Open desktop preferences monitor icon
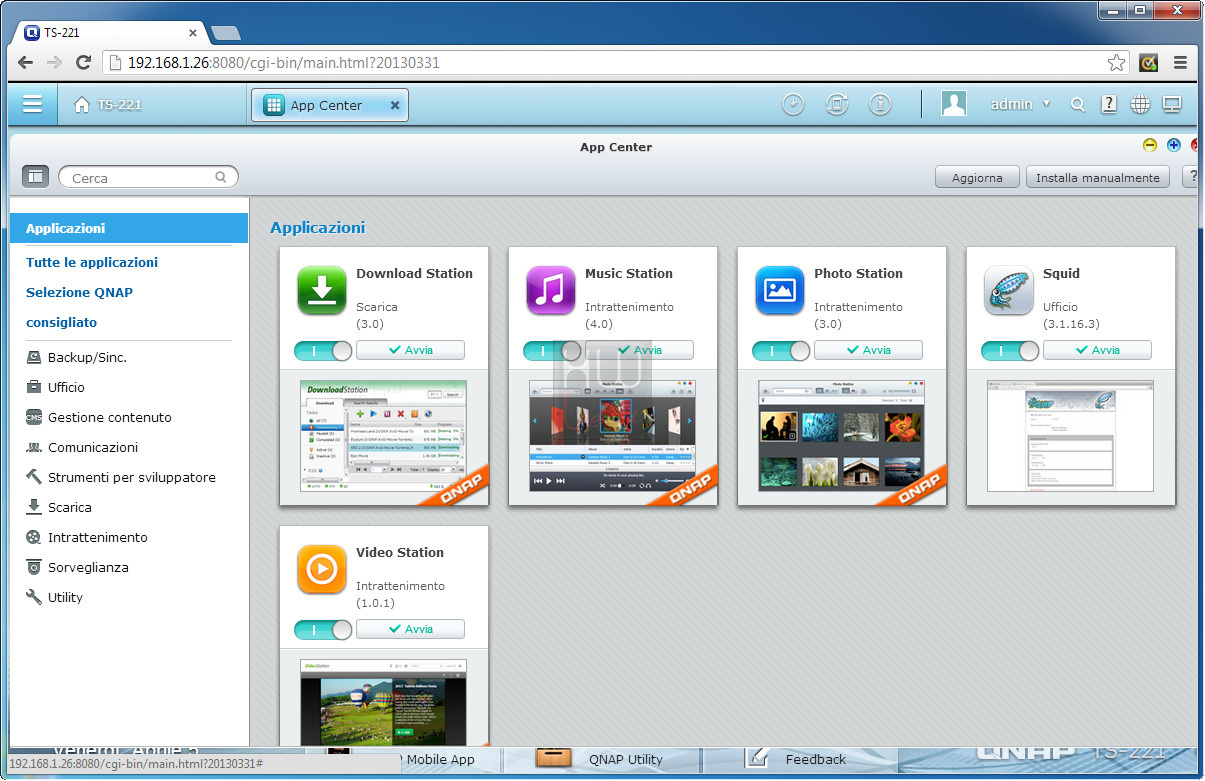The image size is (1205, 781). [x=1172, y=104]
